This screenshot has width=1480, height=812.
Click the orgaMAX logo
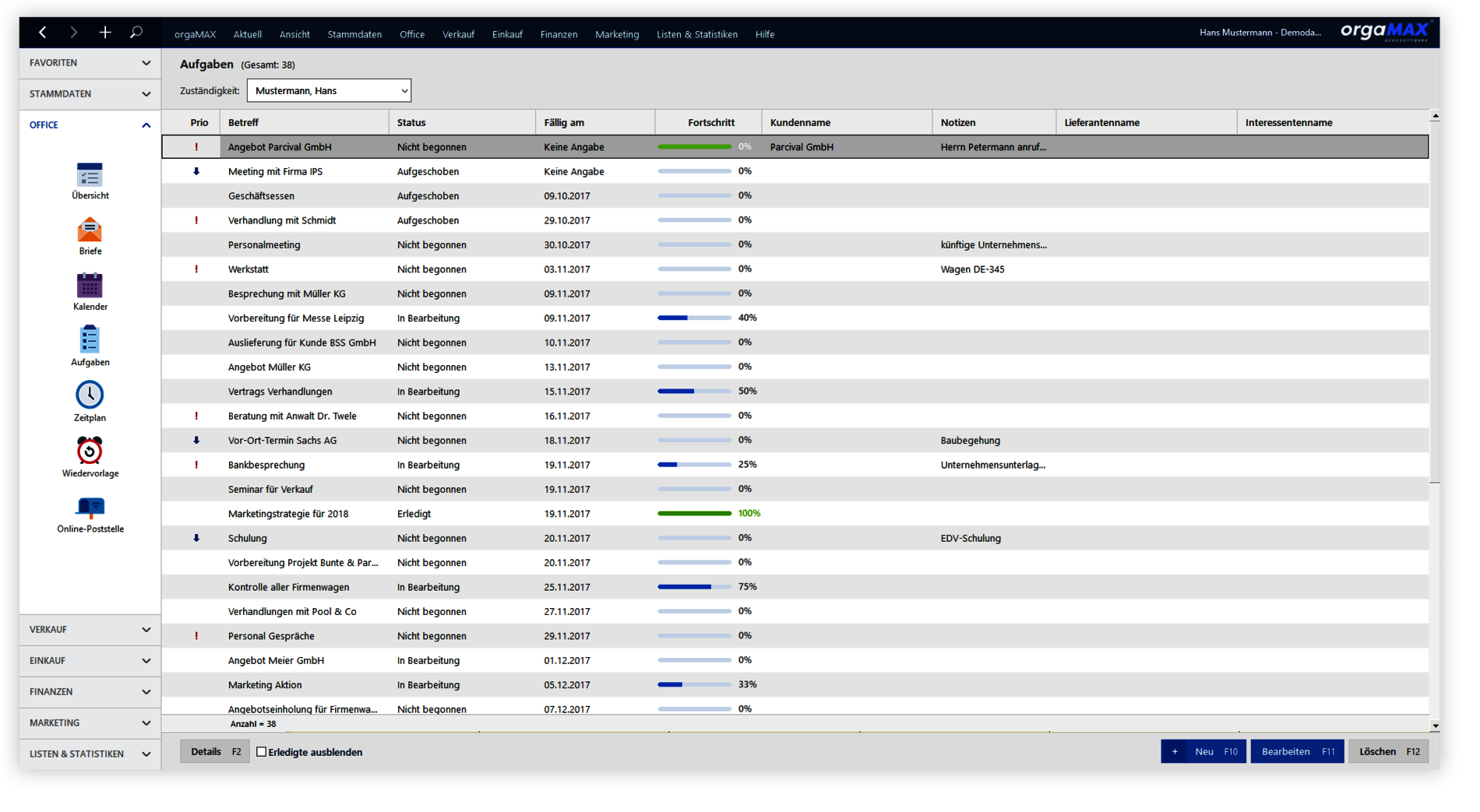(1385, 32)
